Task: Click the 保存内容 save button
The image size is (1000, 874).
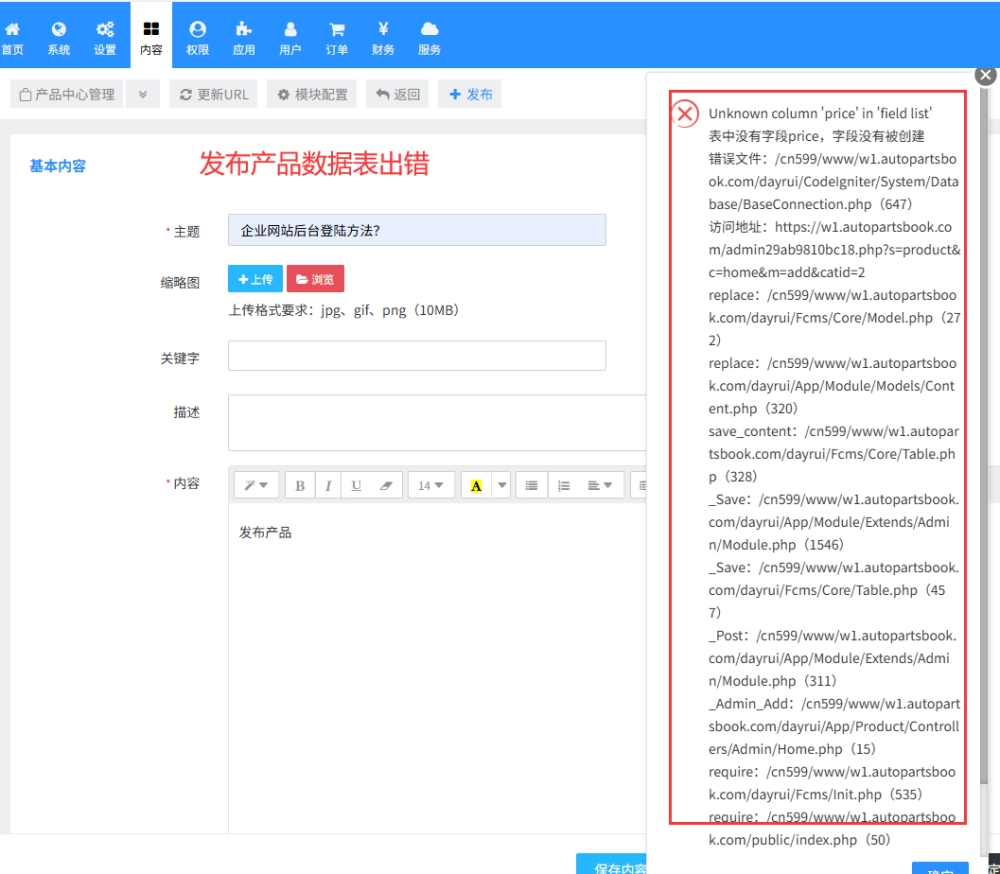Action: point(612,865)
